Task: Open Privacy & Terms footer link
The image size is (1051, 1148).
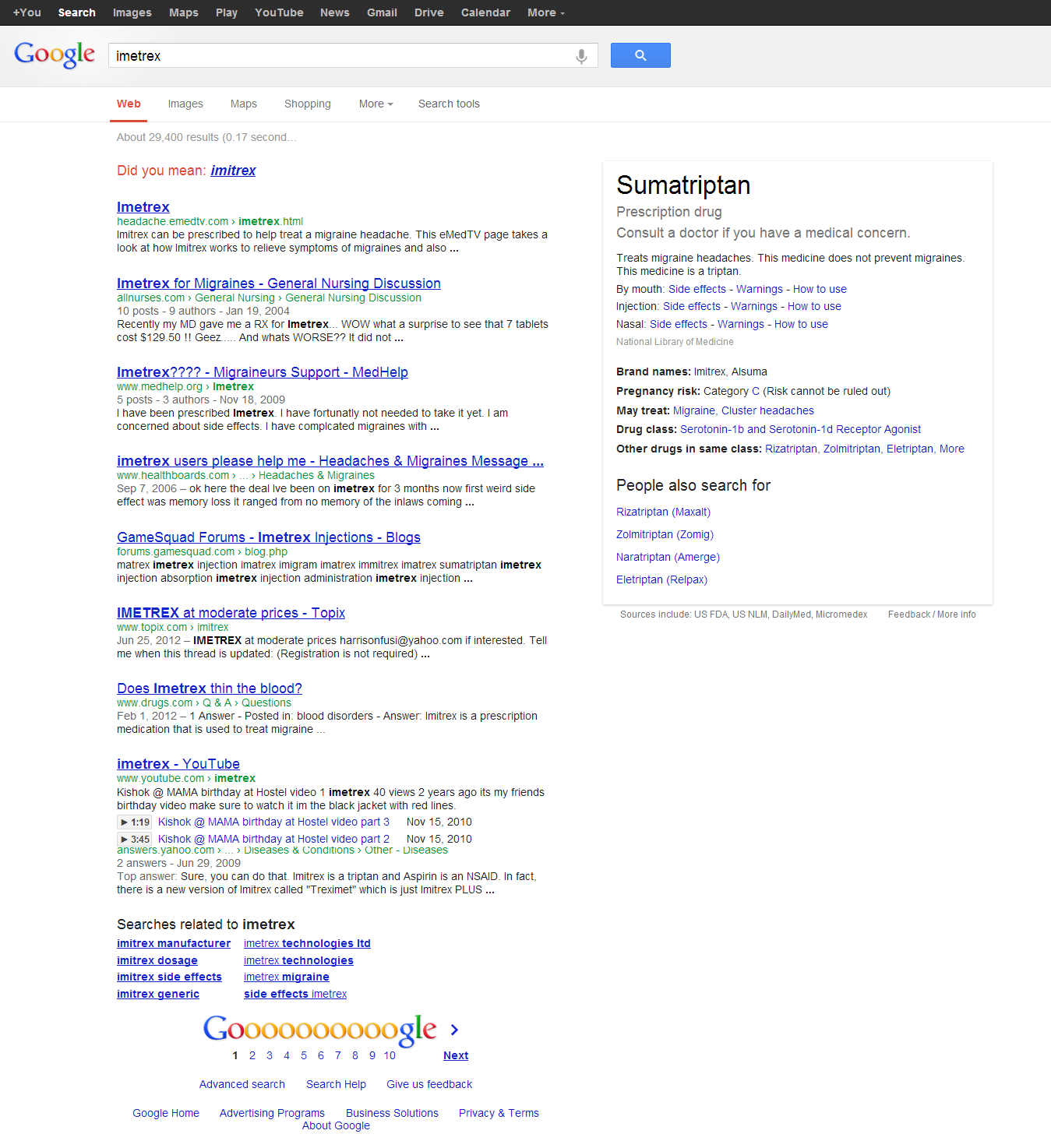Action: pyautogui.click(x=499, y=1113)
